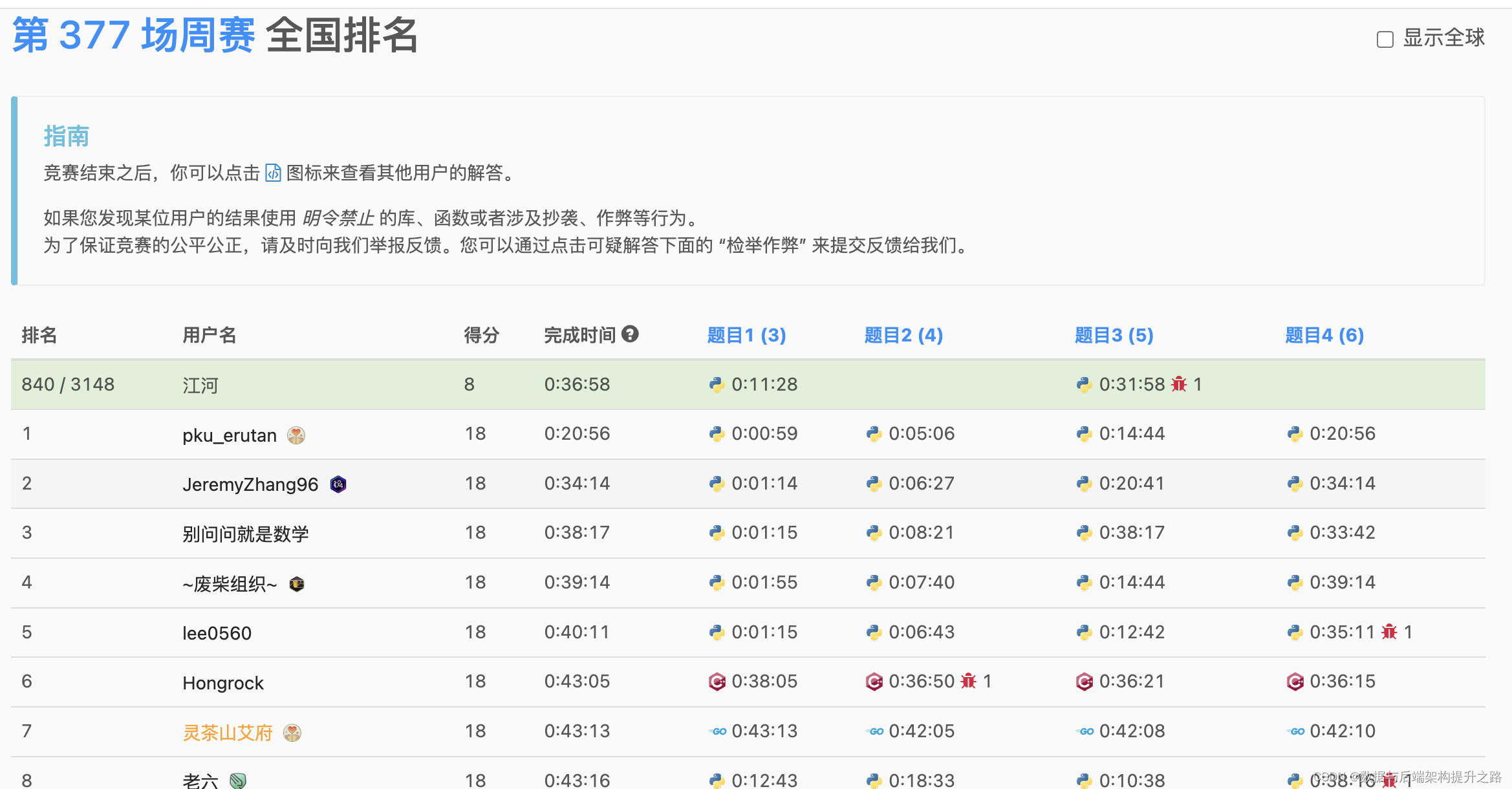This screenshot has width=1512, height=789.
Task: Click the 0:40:11 finish time of lee0560
Action: click(577, 632)
